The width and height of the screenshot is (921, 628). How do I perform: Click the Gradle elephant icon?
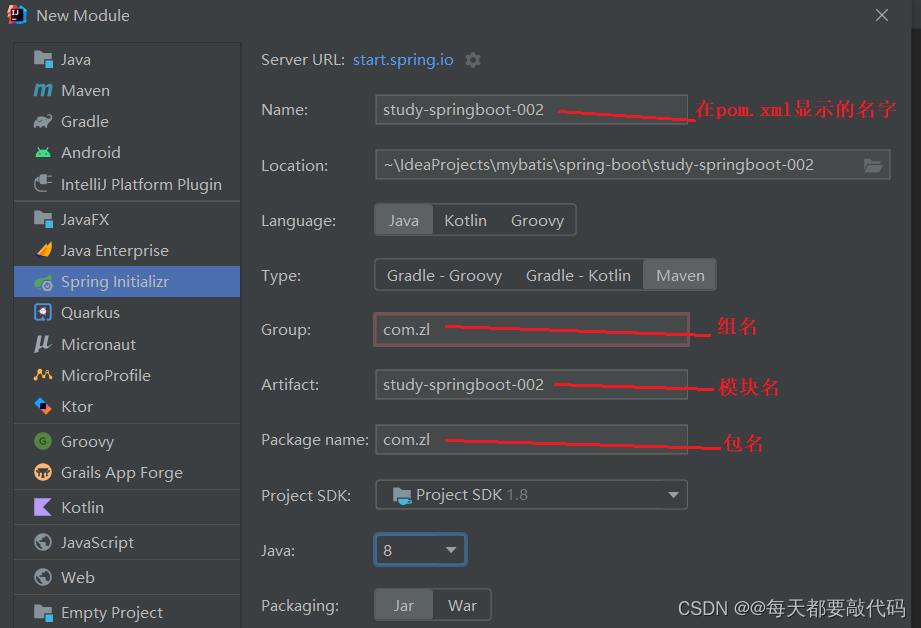click(43, 122)
